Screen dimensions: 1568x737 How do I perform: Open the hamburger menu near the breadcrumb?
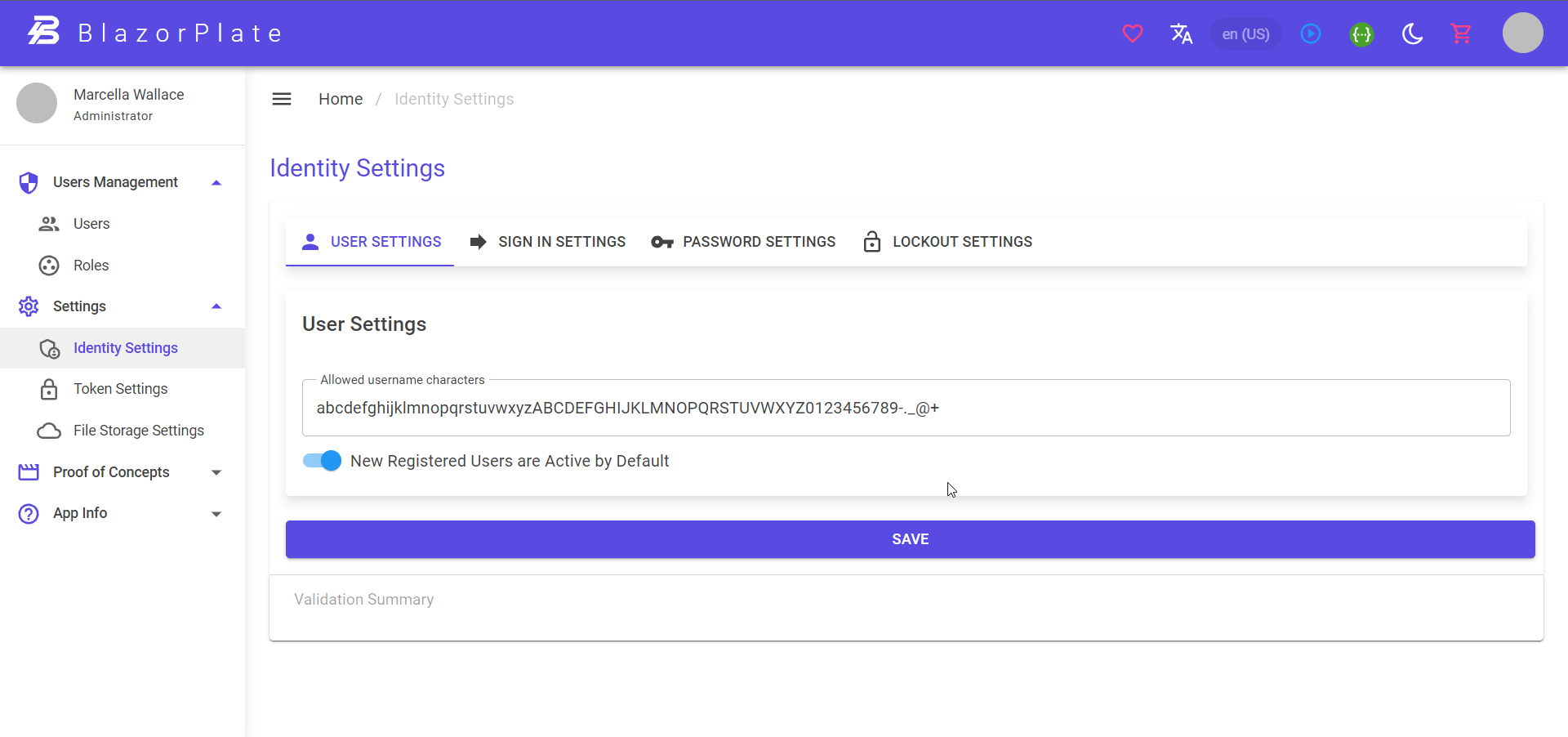(x=281, y=98)
